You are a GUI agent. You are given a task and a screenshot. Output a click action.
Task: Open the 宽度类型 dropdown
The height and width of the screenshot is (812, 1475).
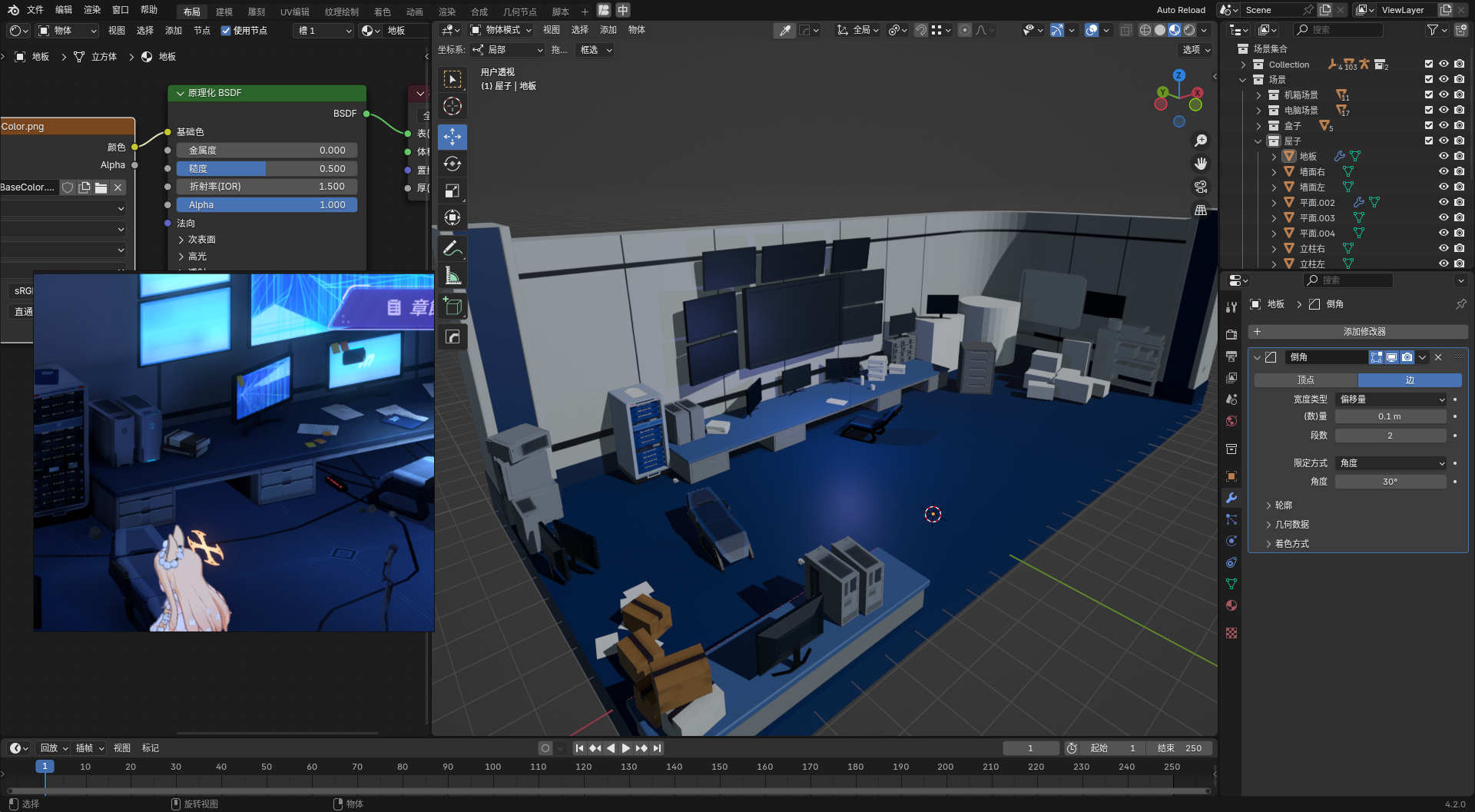pos(1390,399)
